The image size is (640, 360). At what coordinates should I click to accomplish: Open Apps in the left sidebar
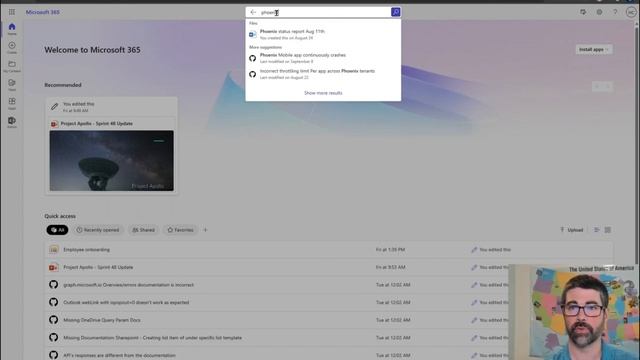[12, 104]
